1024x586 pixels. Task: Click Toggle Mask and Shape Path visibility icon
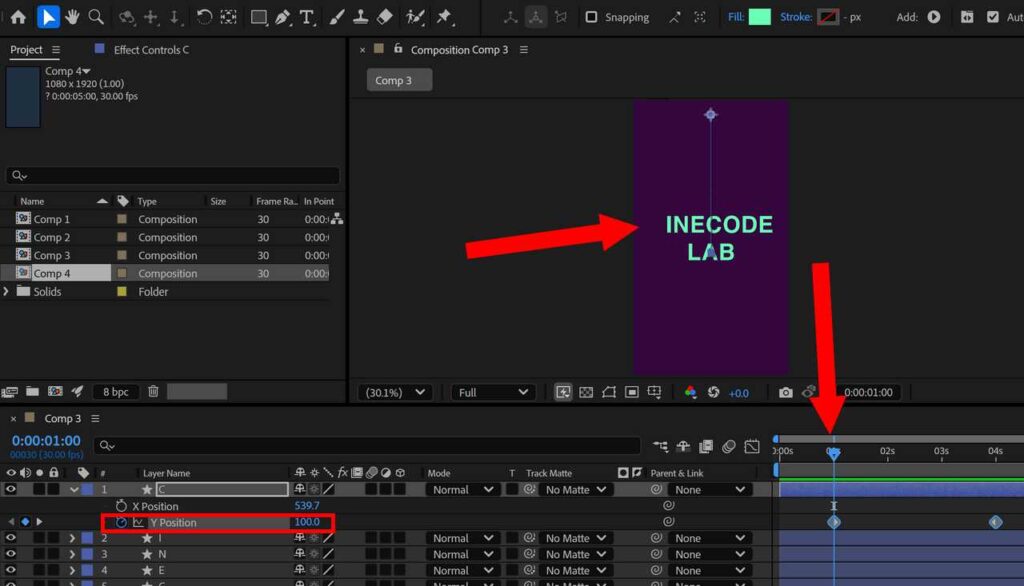[x=609, y=392]
